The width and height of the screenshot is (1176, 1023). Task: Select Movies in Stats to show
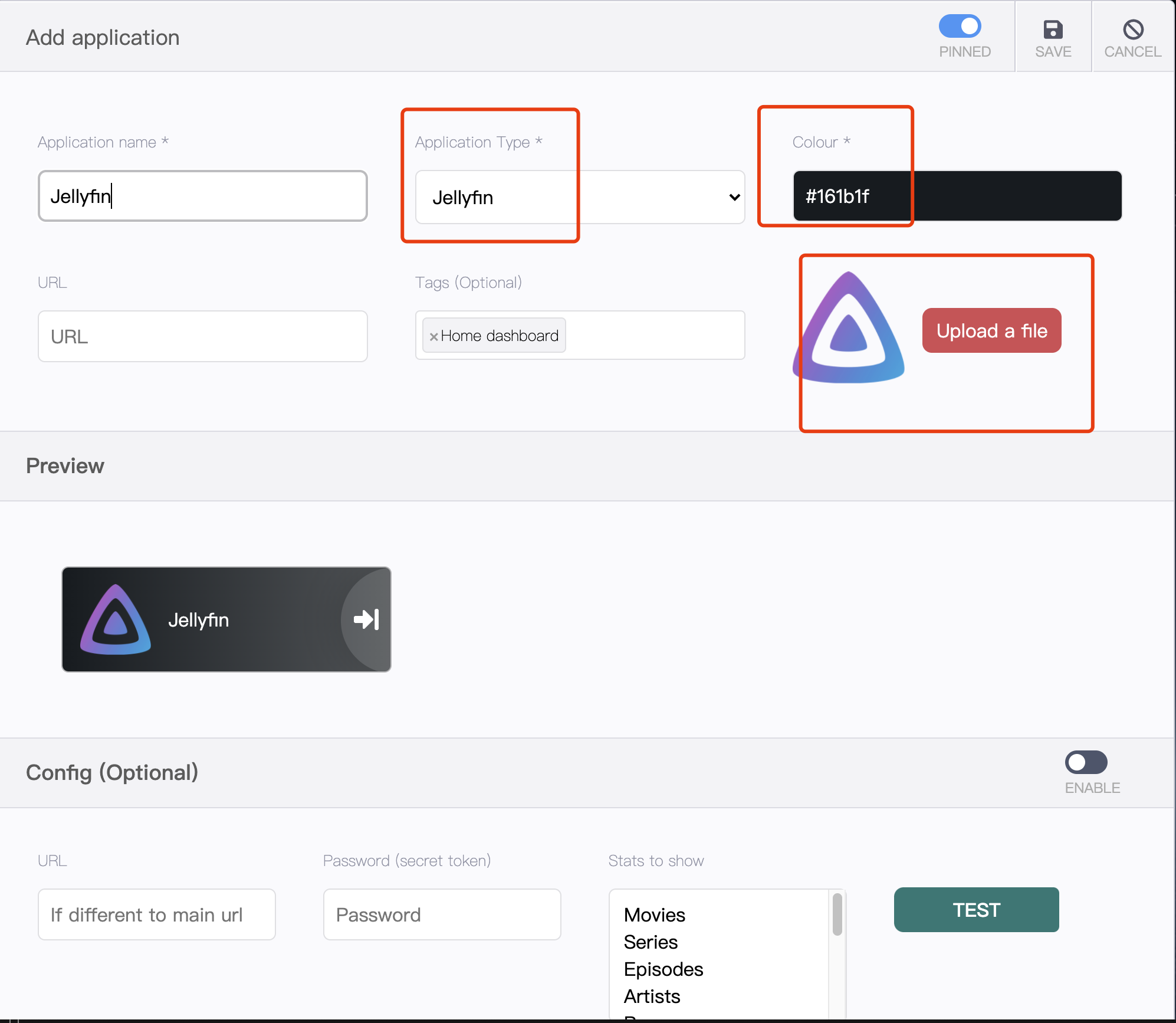pos(655,915)
